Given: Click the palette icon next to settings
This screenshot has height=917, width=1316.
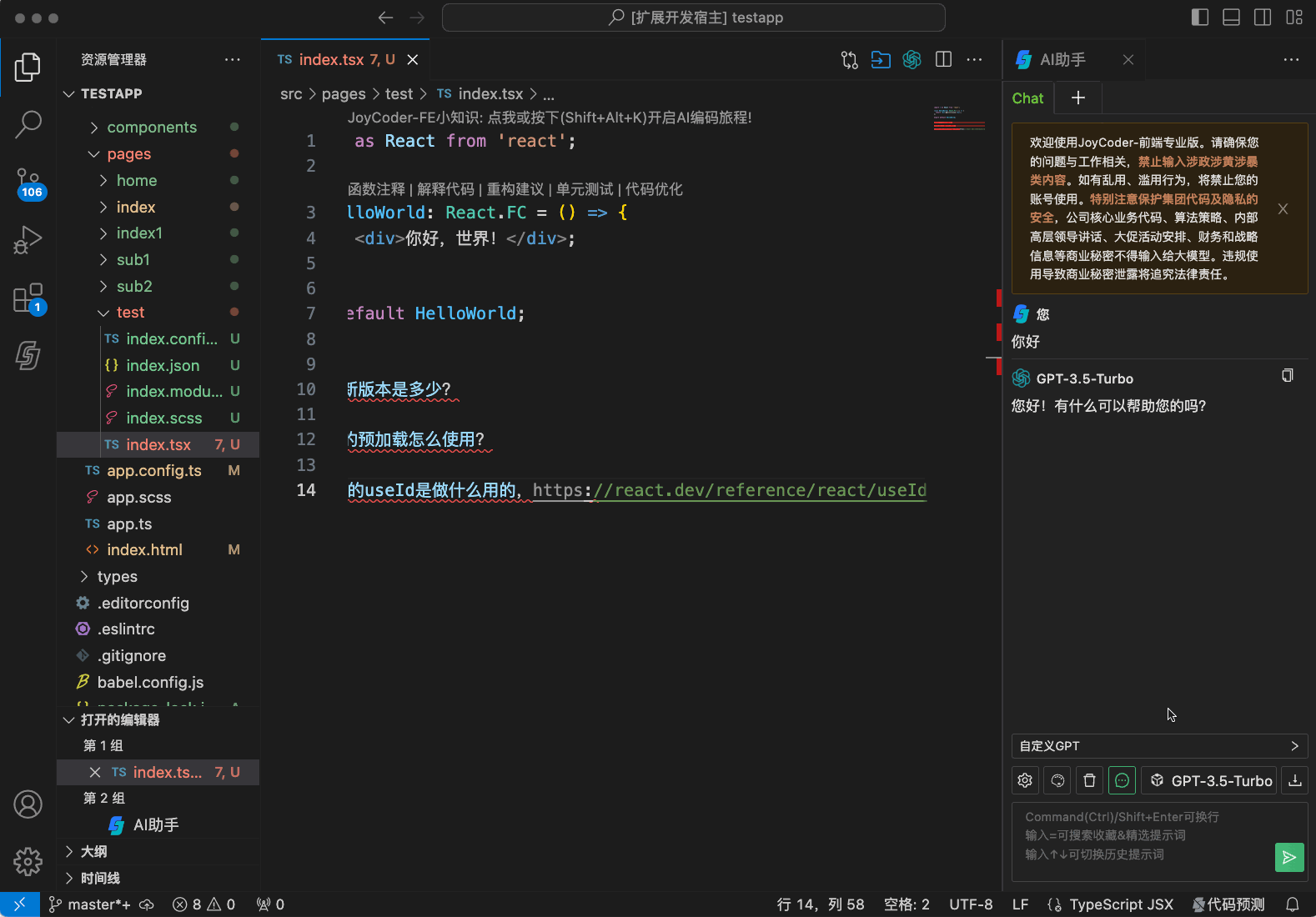Looking at the screenshot, I should tap(1057, 780).
